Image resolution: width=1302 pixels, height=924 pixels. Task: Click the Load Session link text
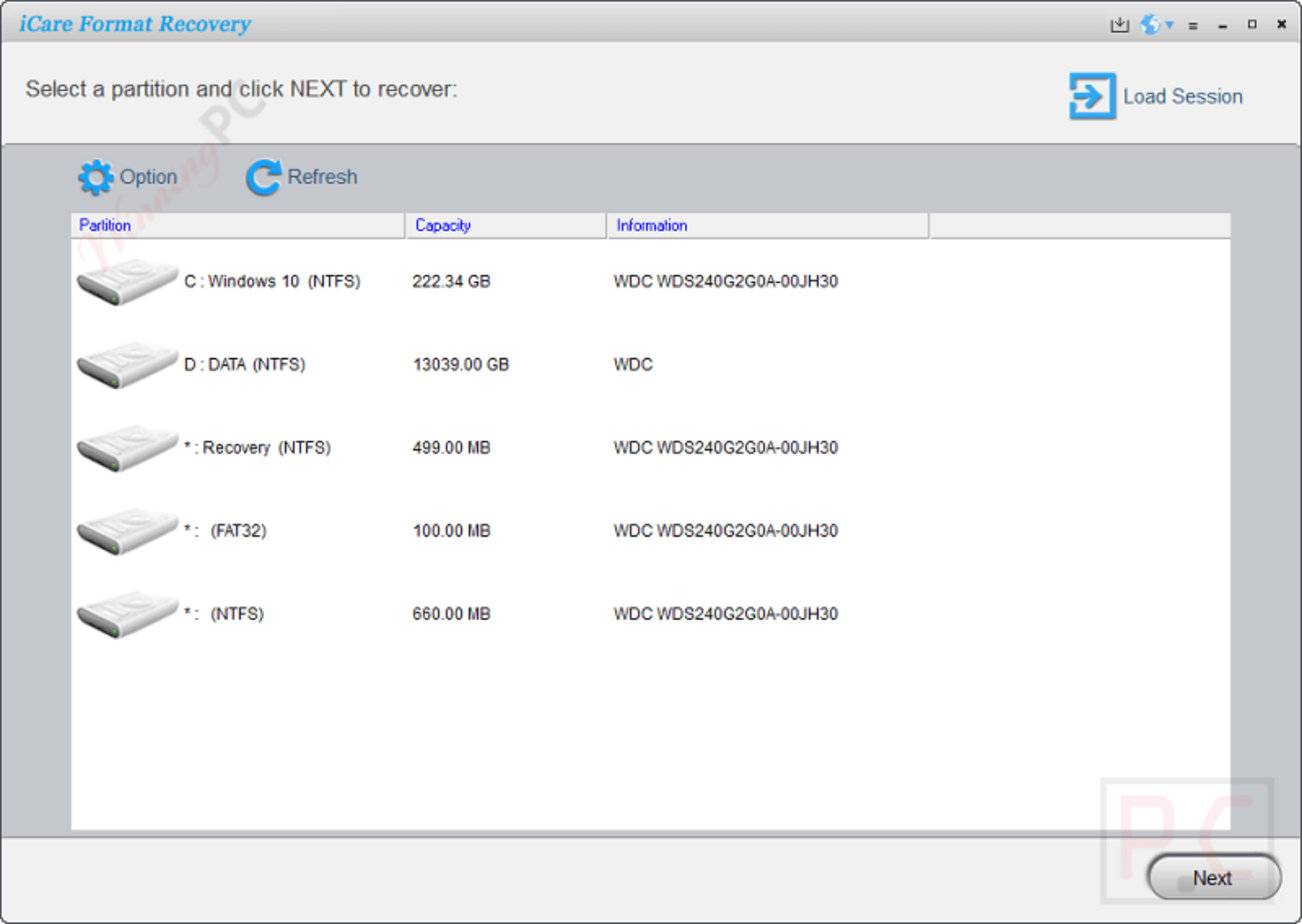point(1182,96)
